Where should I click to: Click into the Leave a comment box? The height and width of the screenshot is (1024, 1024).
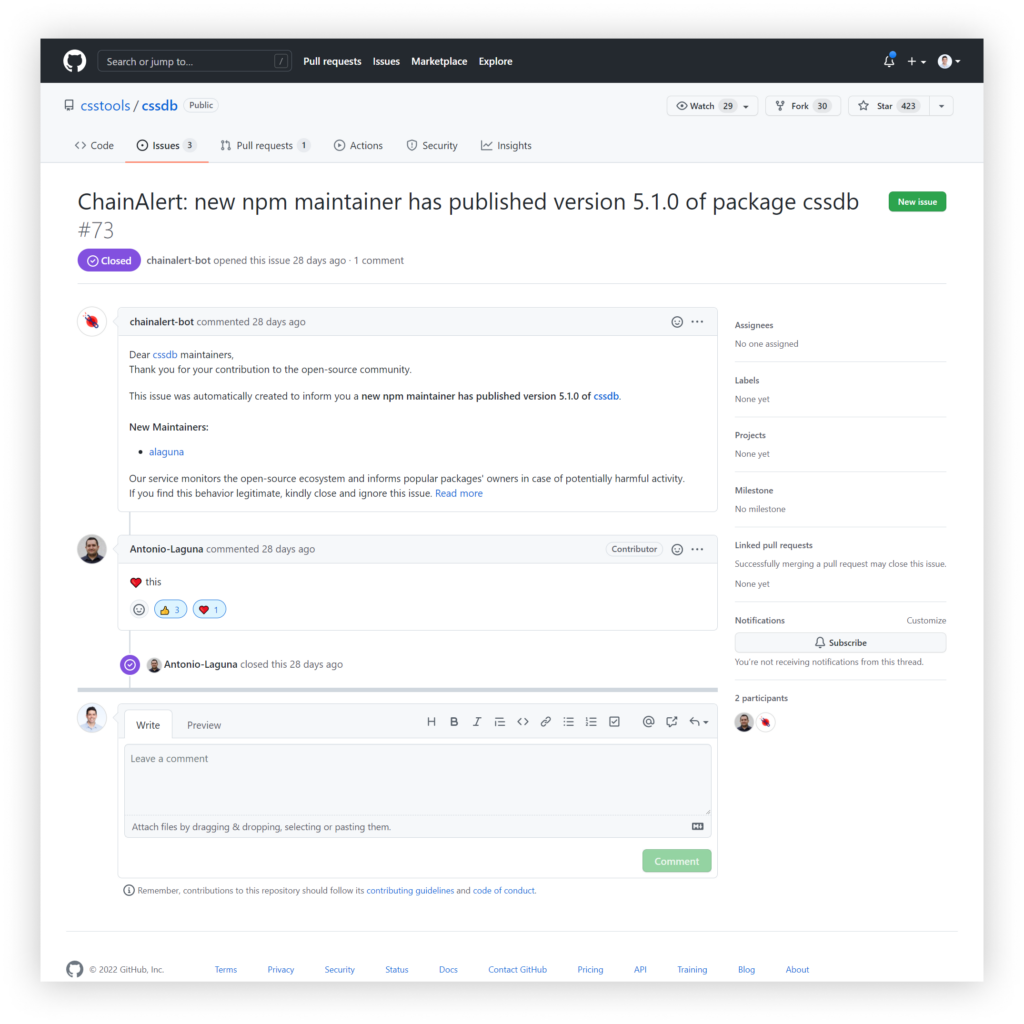tap(417, 780)
